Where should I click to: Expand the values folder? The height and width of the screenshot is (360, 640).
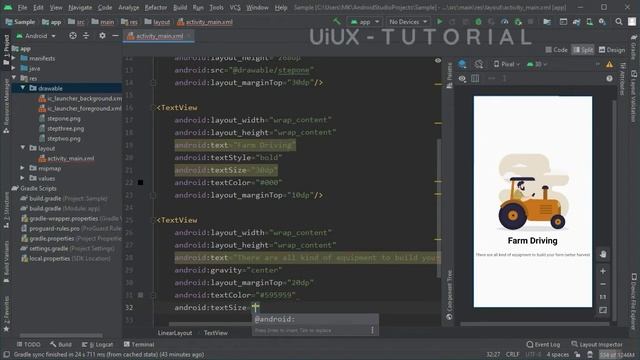(x=23, y=178)
